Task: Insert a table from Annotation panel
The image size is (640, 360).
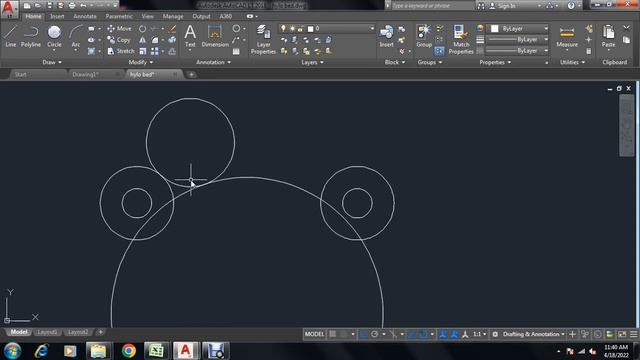Action: pos(236,51)
